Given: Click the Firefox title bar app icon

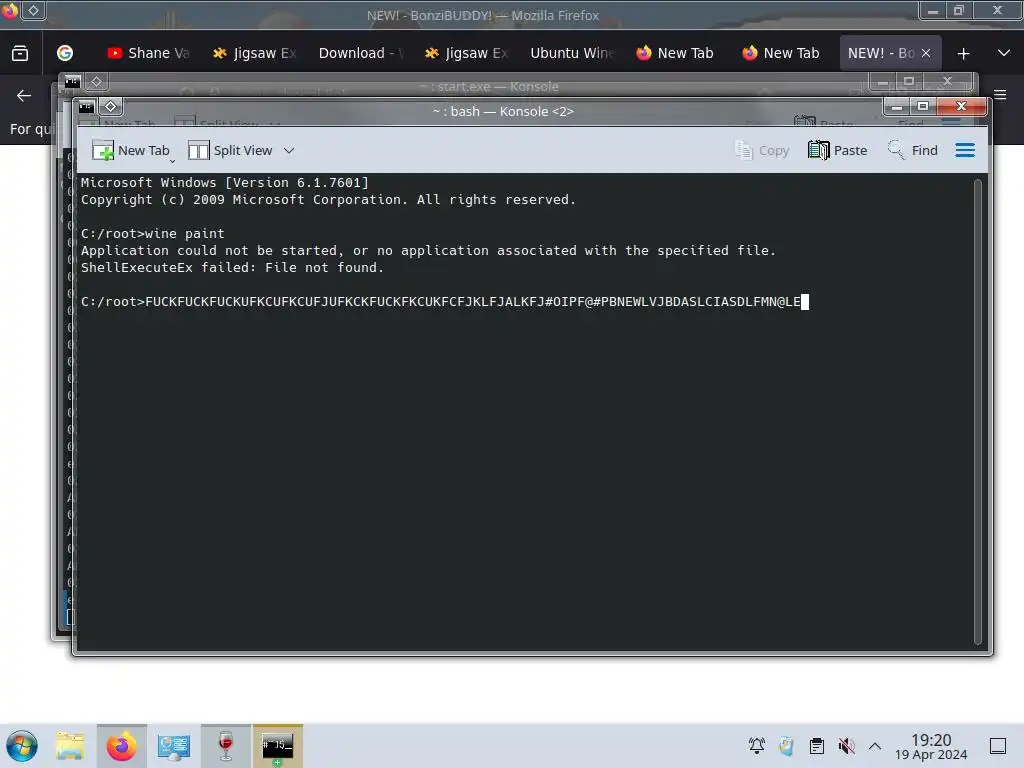Looking at the screenshot, I should click(10, 10).
